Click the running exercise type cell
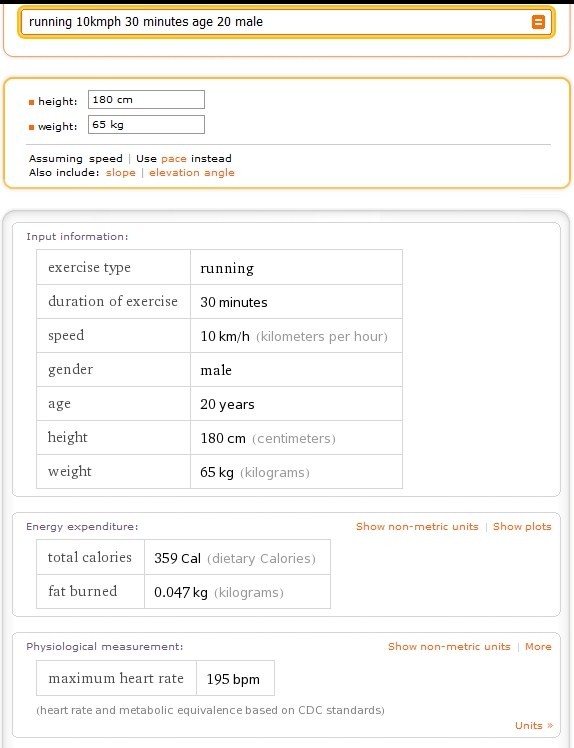The image size is (574, 748). coord(296,267)
